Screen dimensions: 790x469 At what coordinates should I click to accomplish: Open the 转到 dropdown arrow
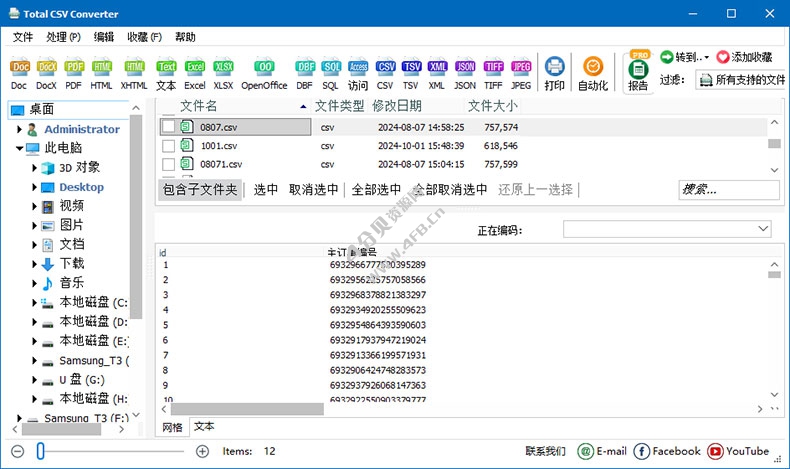pos(706,57)
